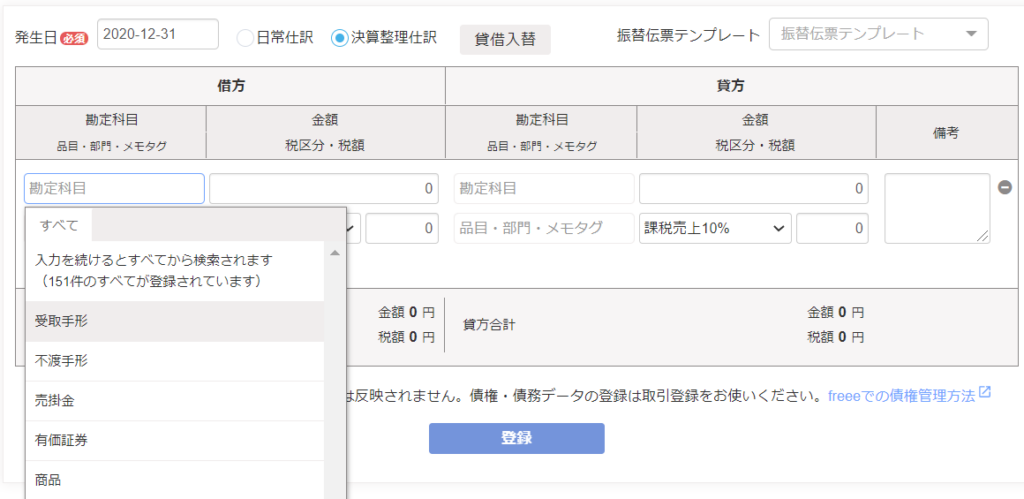Open the 振替伝票テンプレート dropdown
This screenshot has height=499, width=1024.
(x=879, y=34)
